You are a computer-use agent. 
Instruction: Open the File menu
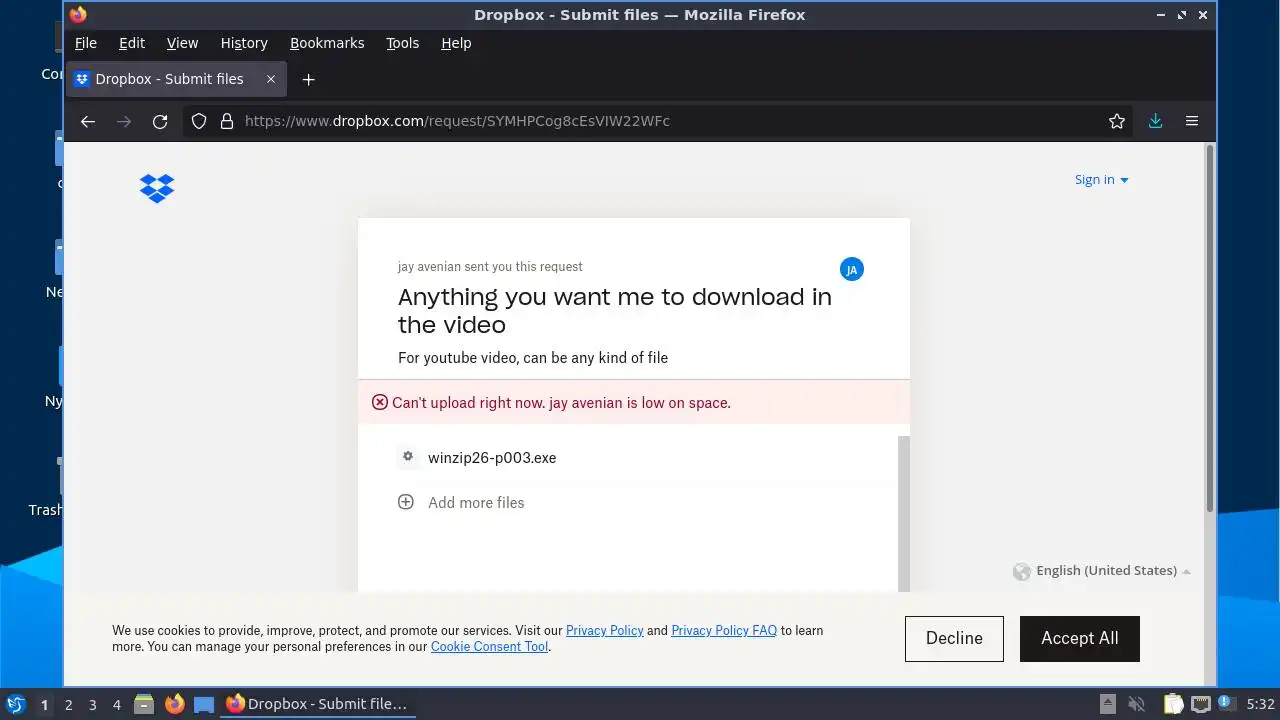86,43
